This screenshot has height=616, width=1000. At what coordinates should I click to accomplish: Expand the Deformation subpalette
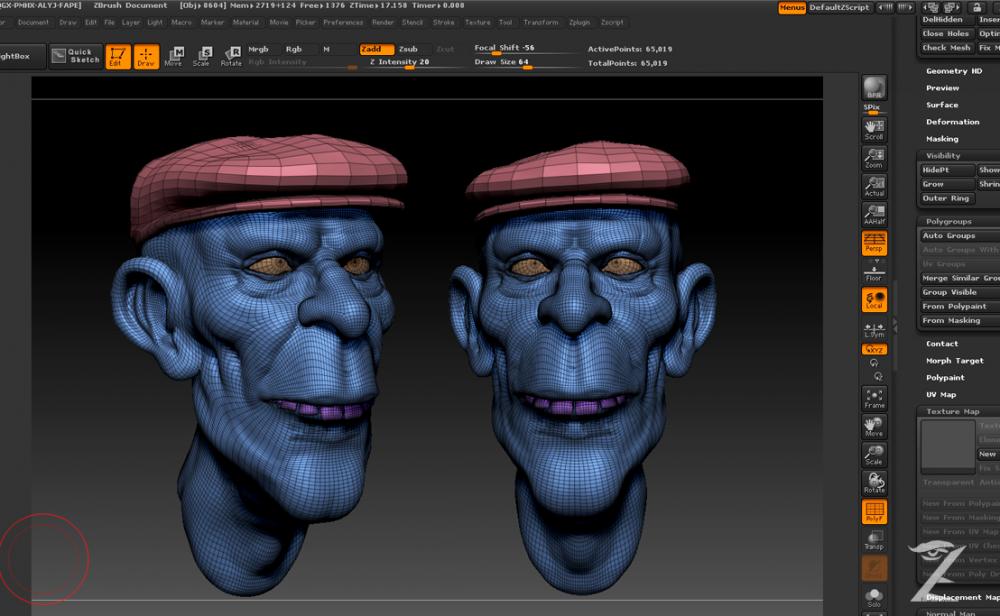[x=952, y=122]
